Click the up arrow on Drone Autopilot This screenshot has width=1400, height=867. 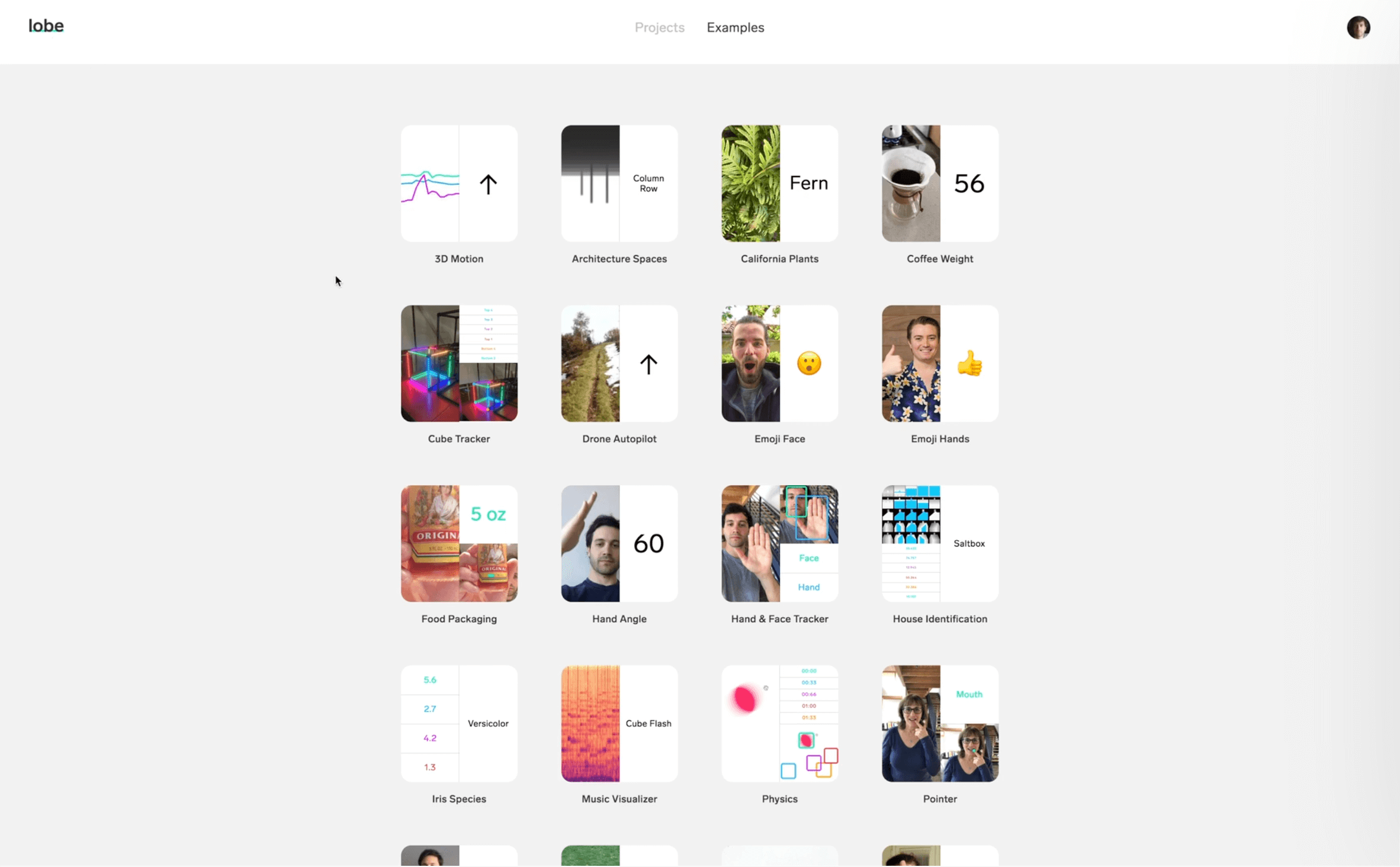648,364
